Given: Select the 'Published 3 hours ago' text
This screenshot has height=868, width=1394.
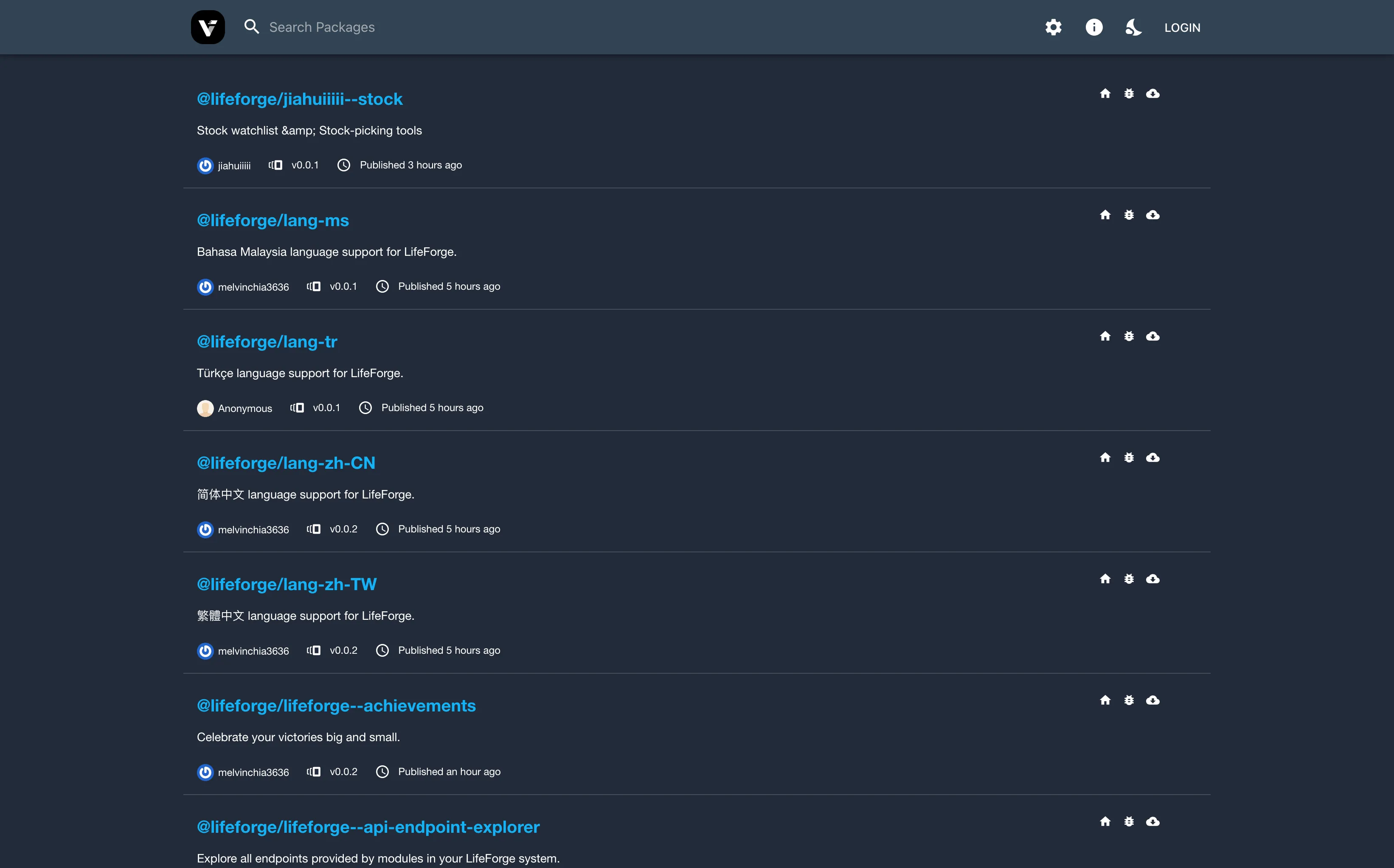Looking at the screenshot, I should click(x=410, y=165).
